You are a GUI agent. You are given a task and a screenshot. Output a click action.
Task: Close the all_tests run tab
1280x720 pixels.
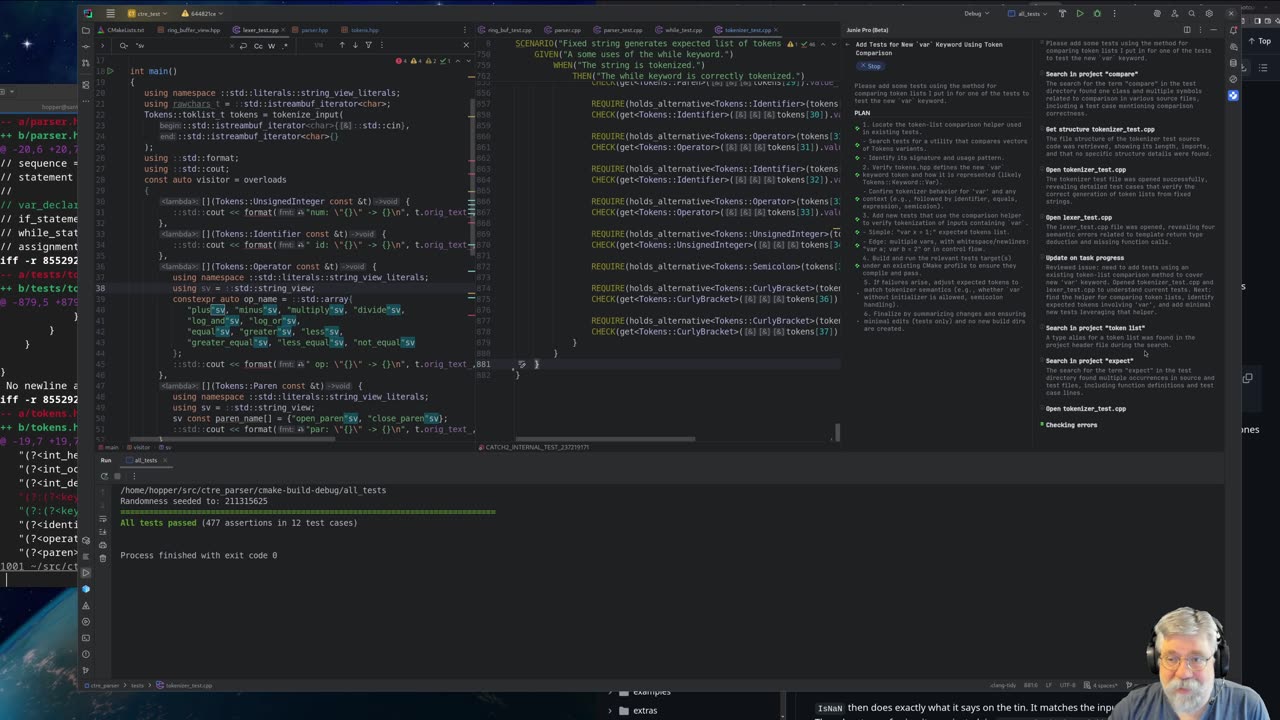[x=163, y=460]
